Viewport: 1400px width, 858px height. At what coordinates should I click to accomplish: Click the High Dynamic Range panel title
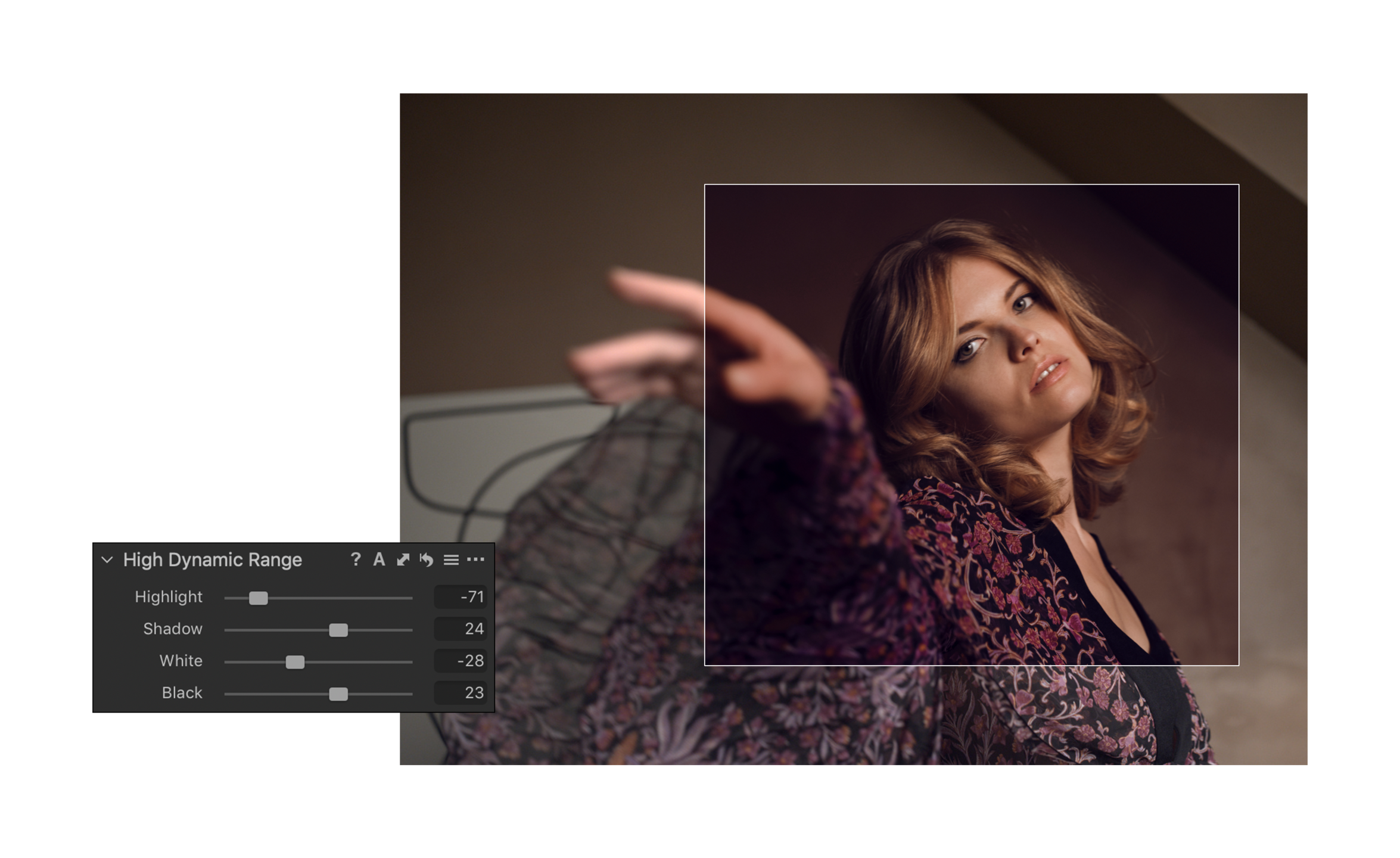pos(212,559)
